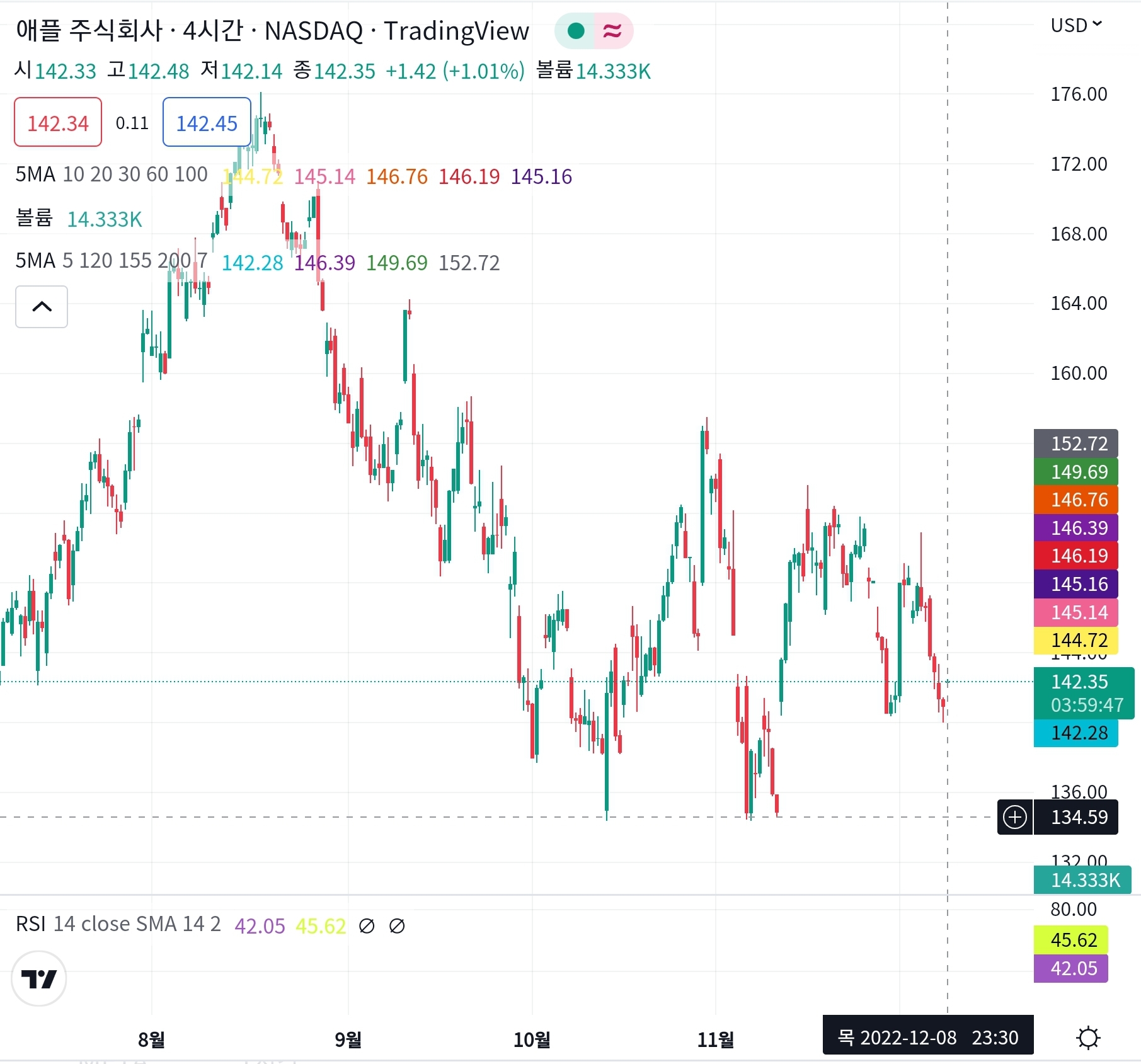This screenshot has height=1064, width=1141.
Task: Select the volume 14.333K indicator legend
Action: pos(79,219)
